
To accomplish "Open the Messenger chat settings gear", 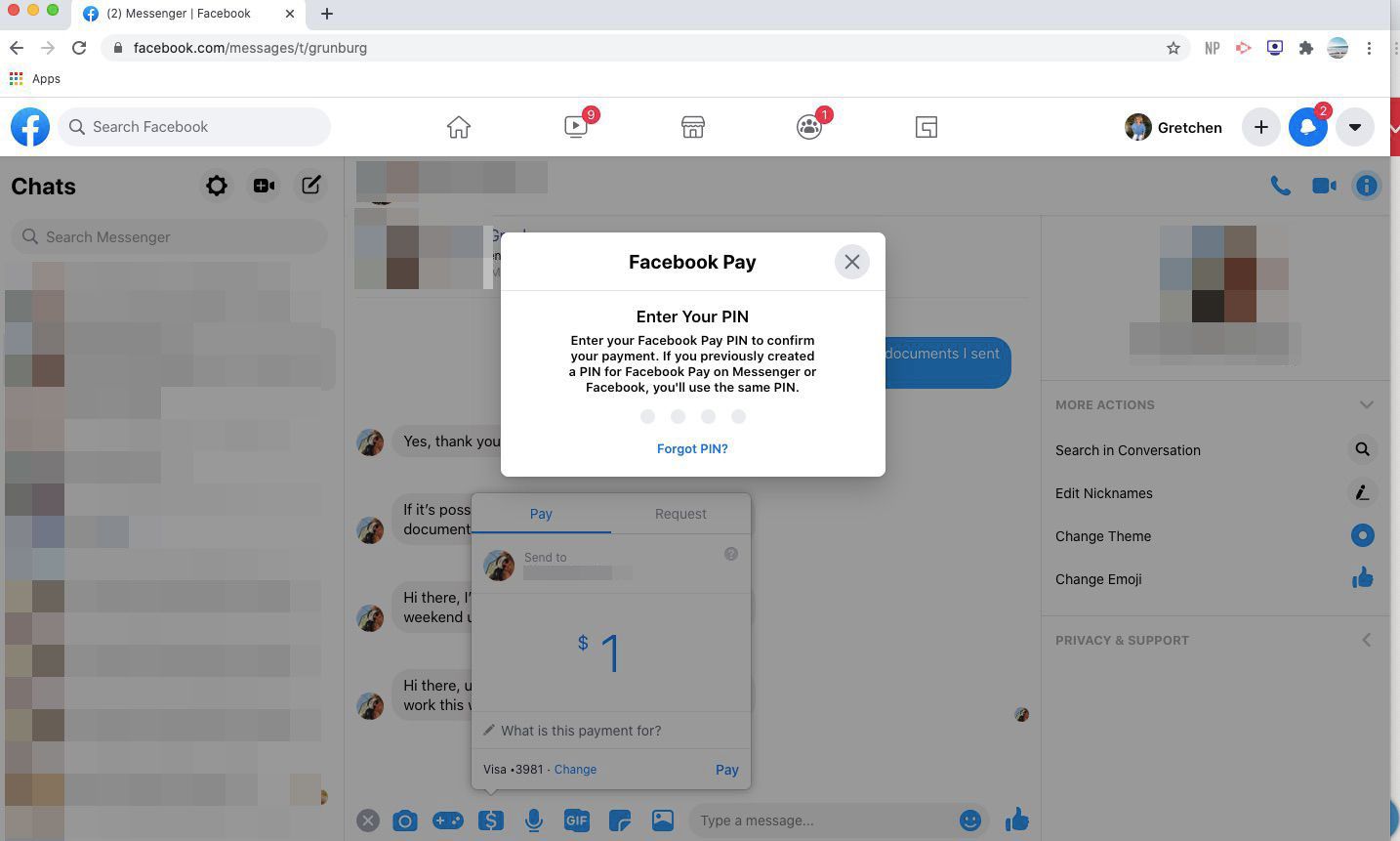I will click(217, 186).
